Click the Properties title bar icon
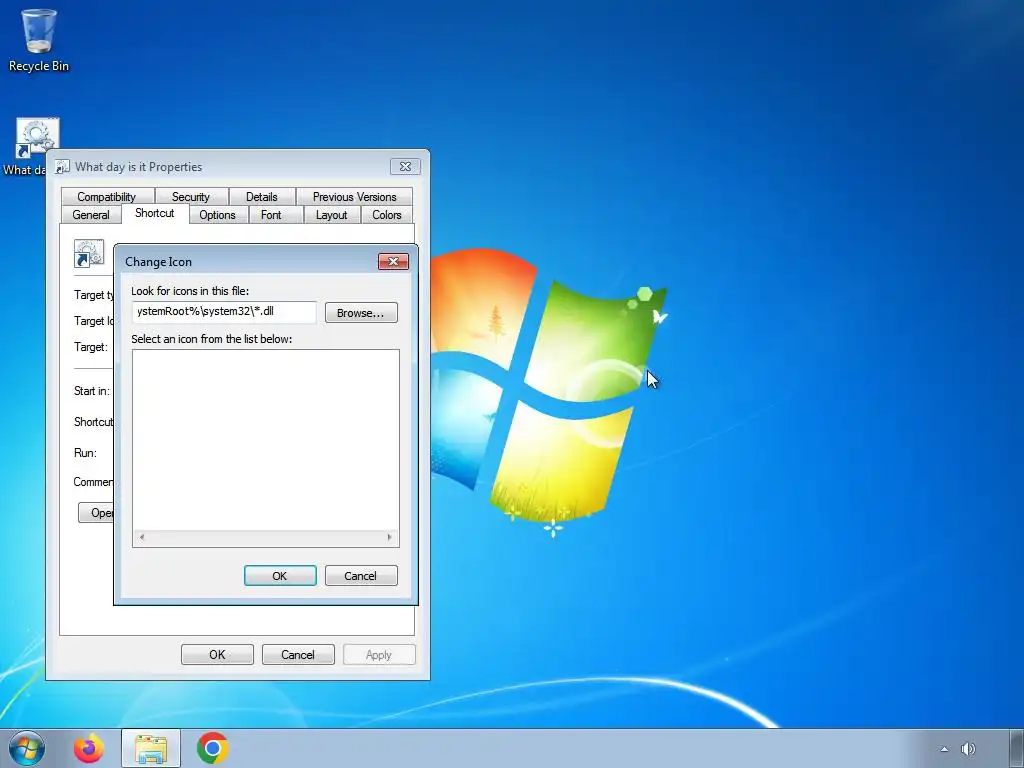The image size is (1024, 768). point(62,167)
